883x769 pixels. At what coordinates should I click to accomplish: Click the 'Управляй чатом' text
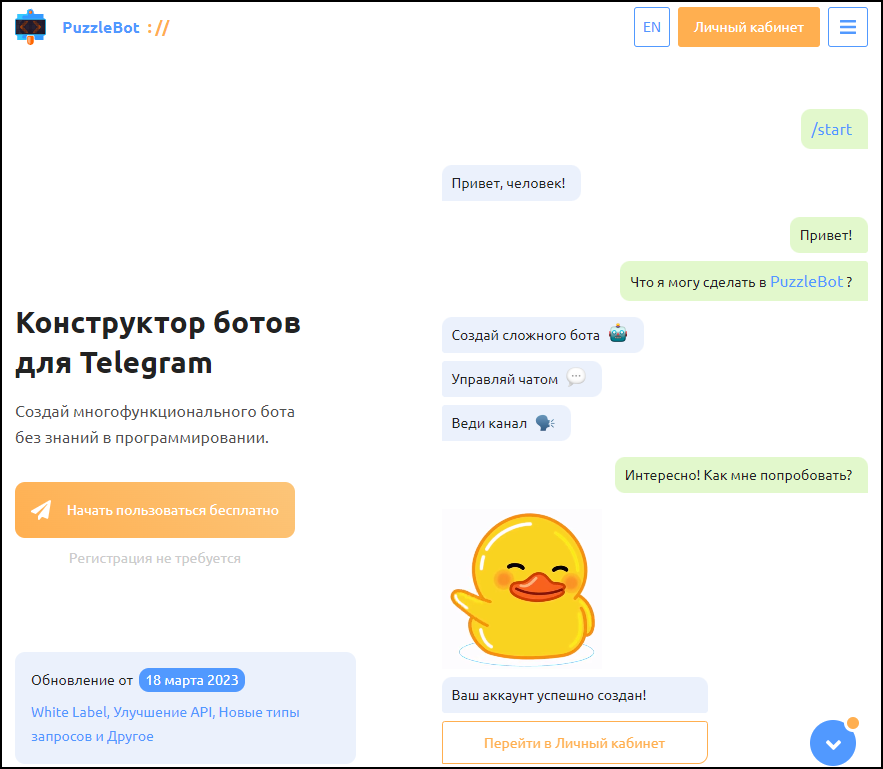pyautogui.click(x=505, y=379)
